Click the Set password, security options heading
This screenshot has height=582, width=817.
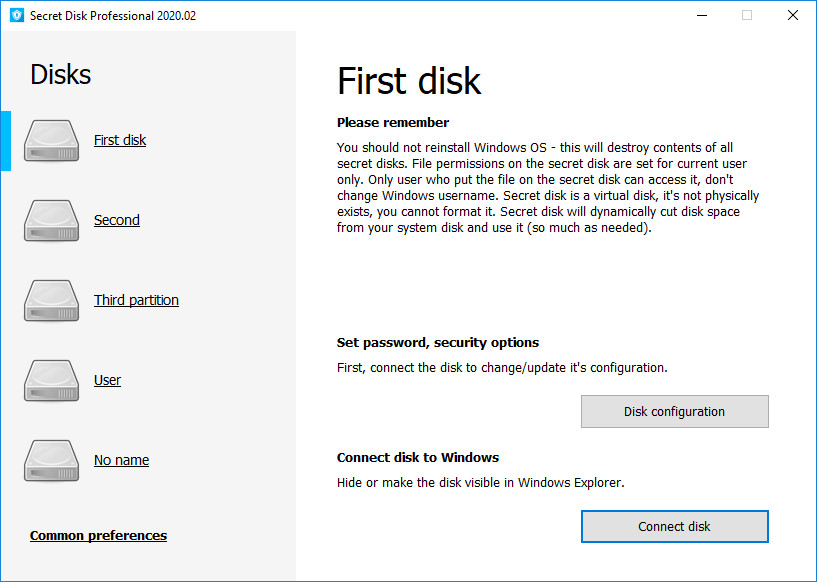pos(438,342)
